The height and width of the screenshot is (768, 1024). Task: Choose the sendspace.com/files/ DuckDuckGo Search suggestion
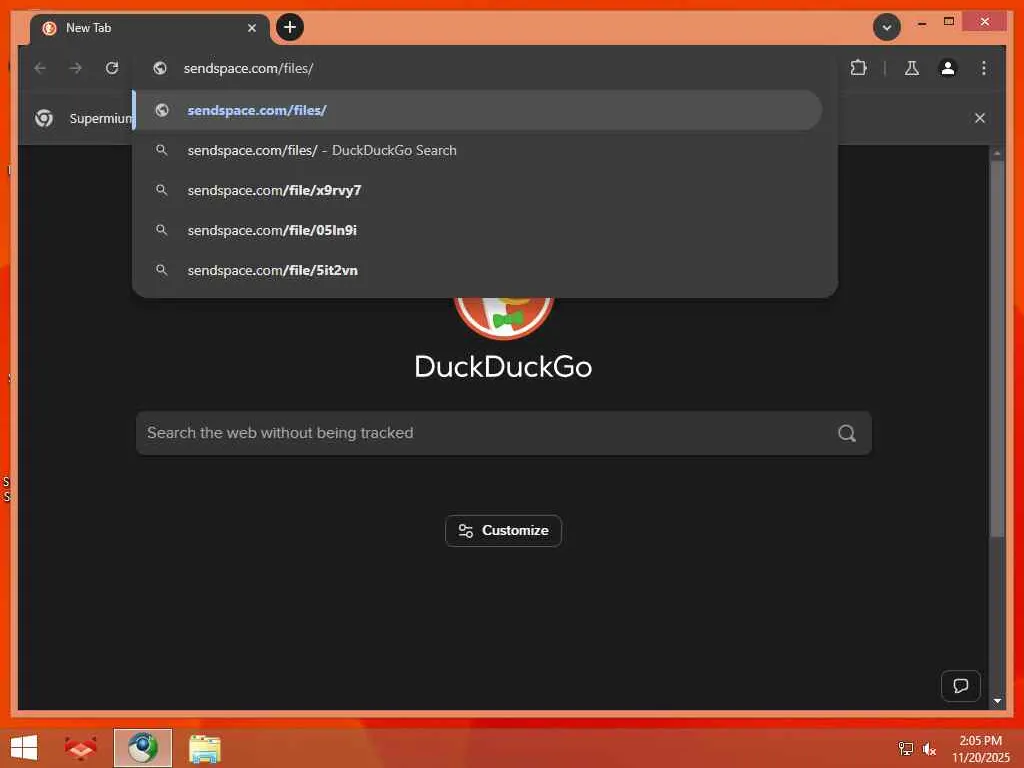[x=477, y=150]
